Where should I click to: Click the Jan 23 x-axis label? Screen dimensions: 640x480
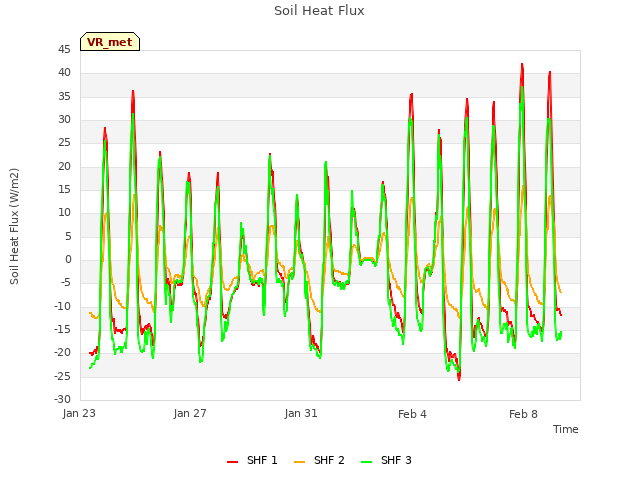(x=79, y=413)
